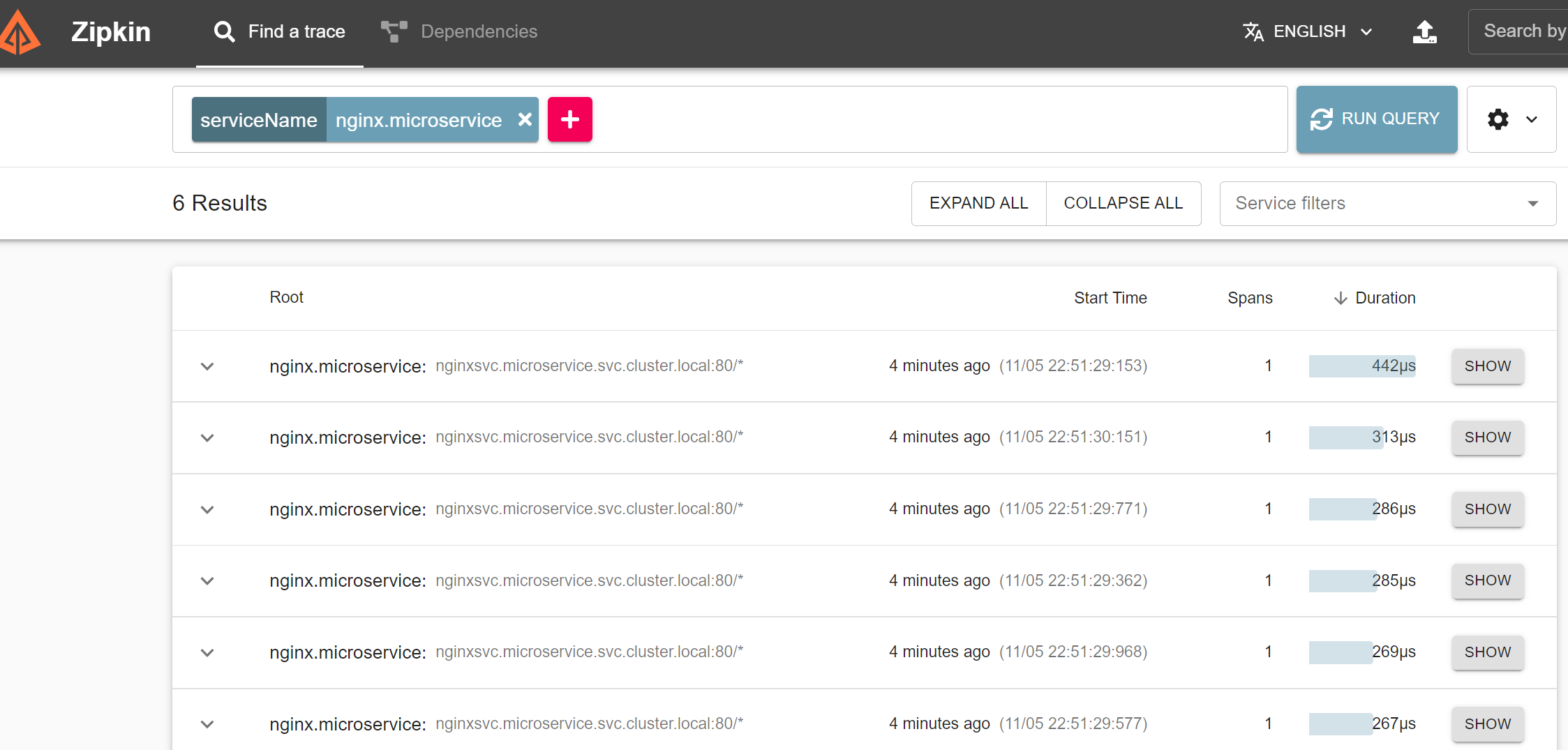The height and width of the screenshot is (750, 1568).
Task: Click the 6 Results count text
Action: click(220, 203)
